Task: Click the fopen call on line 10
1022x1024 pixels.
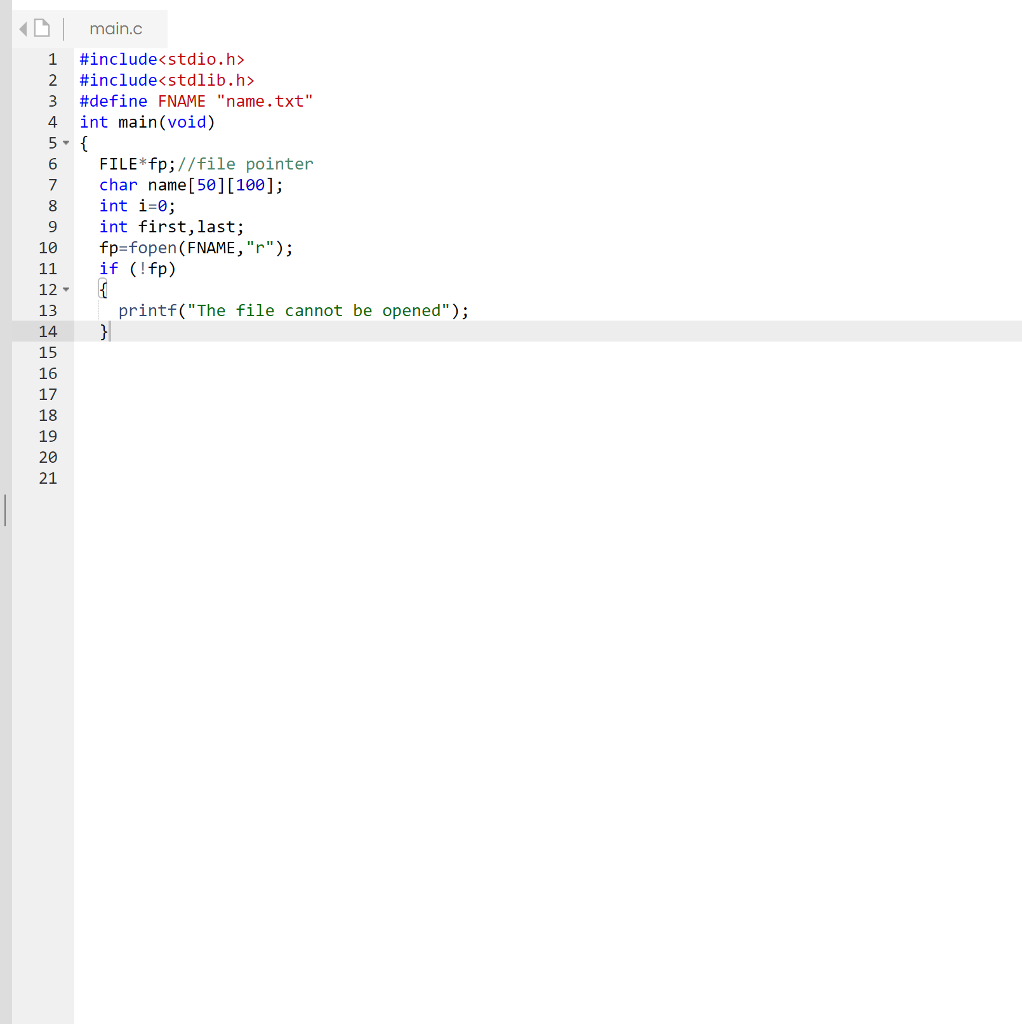Action: [x=152, y=247]
